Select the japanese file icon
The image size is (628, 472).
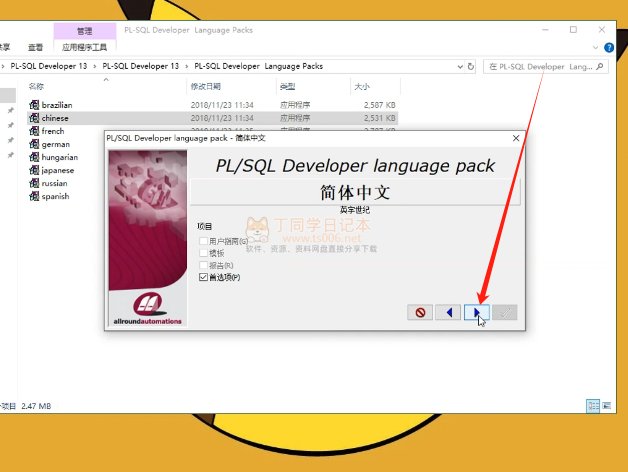[x=34, y=170]
